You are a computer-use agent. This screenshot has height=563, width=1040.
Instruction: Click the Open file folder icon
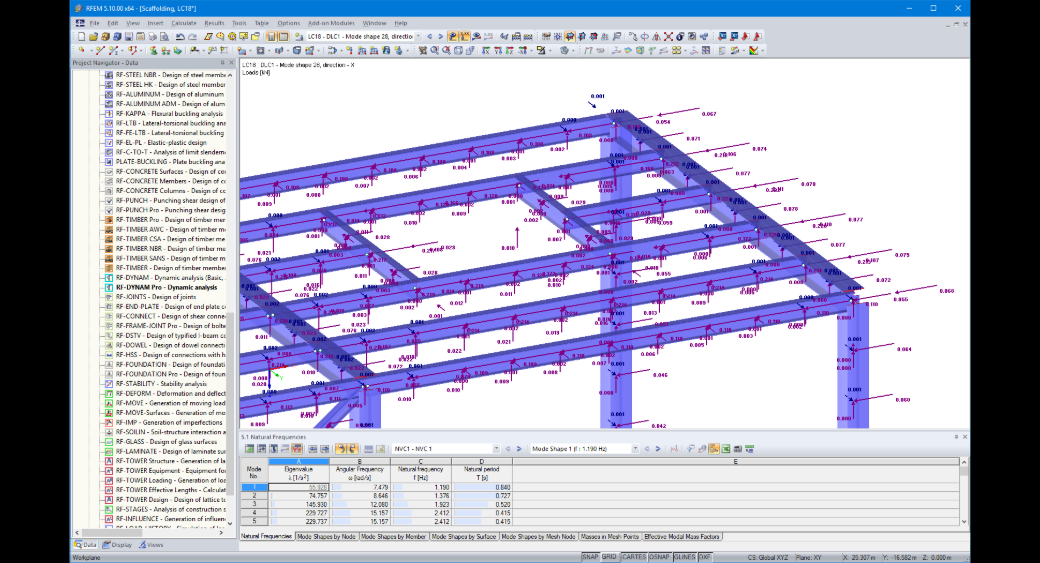point(94,36)
